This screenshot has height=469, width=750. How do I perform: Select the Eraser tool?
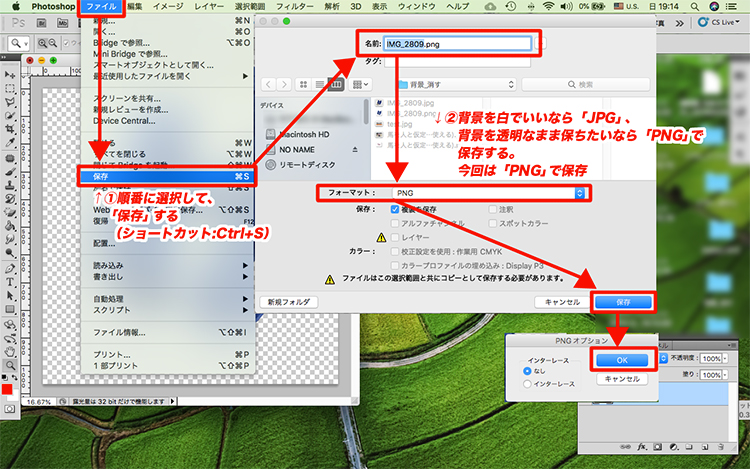(10, 212)
